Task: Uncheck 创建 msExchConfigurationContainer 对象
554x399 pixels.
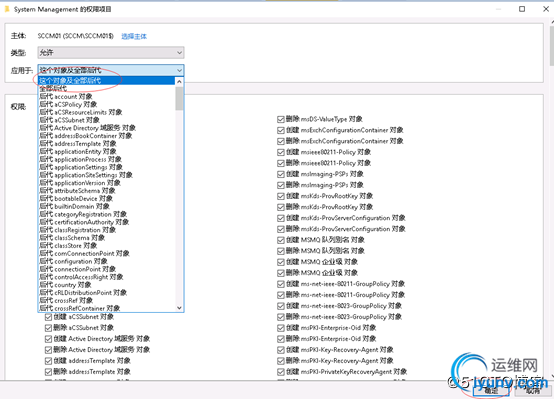Action: [x=281, y=130]
